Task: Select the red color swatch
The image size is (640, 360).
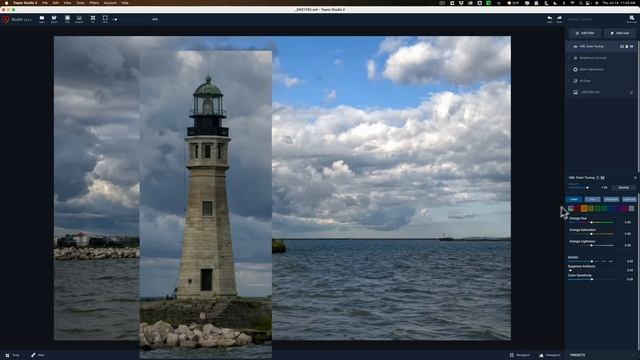Action: pyautogui.click(x=577, y=209)
